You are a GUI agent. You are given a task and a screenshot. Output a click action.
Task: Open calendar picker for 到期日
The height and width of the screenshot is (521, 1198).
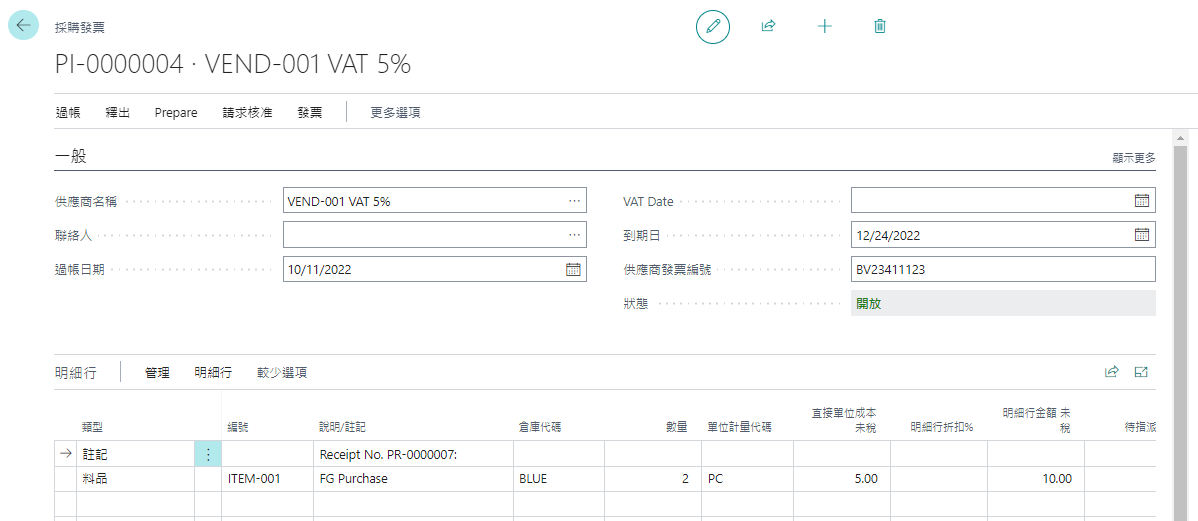(1141, 235)
